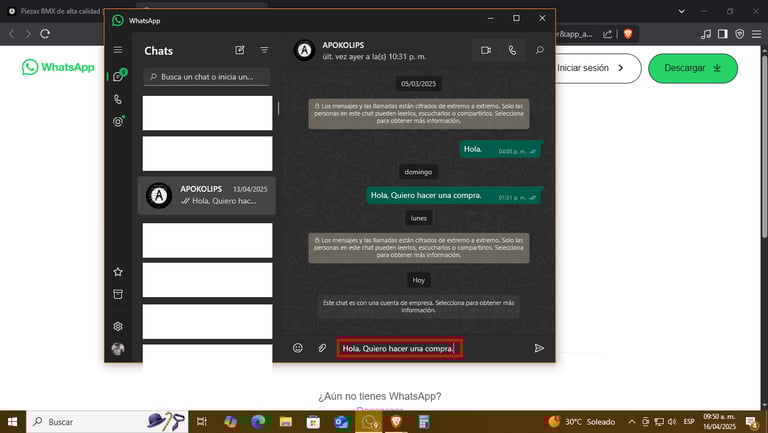Open Brave Shields lion icon in address bar
The height and width of the screenshot is (433, 768).
coord(628,34)
